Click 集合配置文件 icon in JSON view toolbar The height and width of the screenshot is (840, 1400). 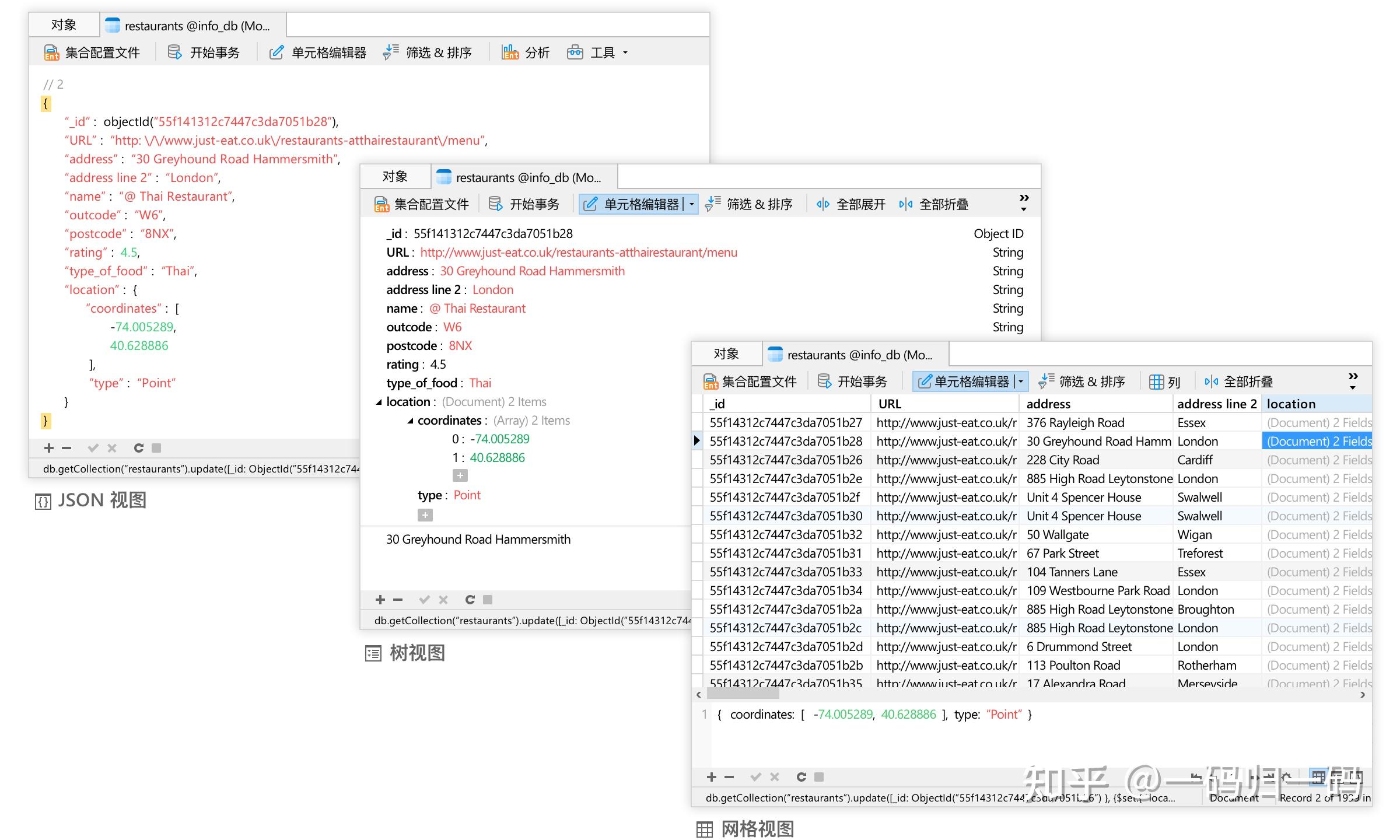click(x=51, y=52)
